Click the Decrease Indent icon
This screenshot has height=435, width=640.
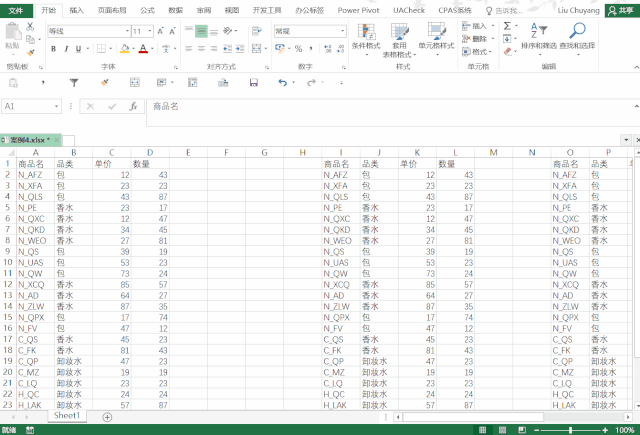[227, 49]
